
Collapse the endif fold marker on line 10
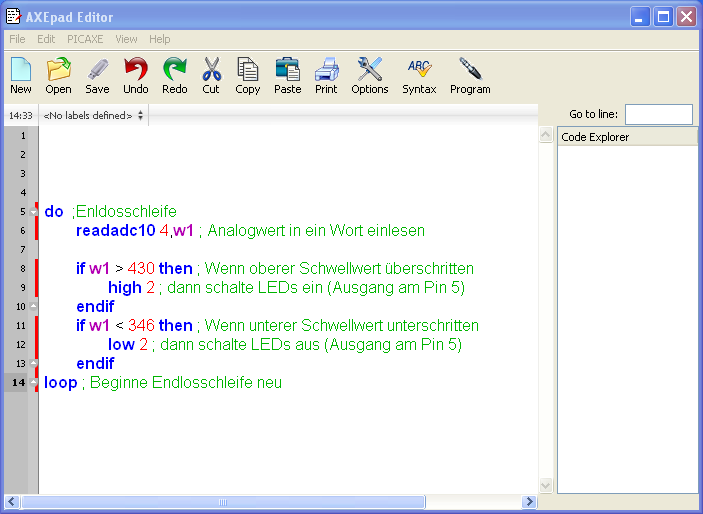pos(35,307)
